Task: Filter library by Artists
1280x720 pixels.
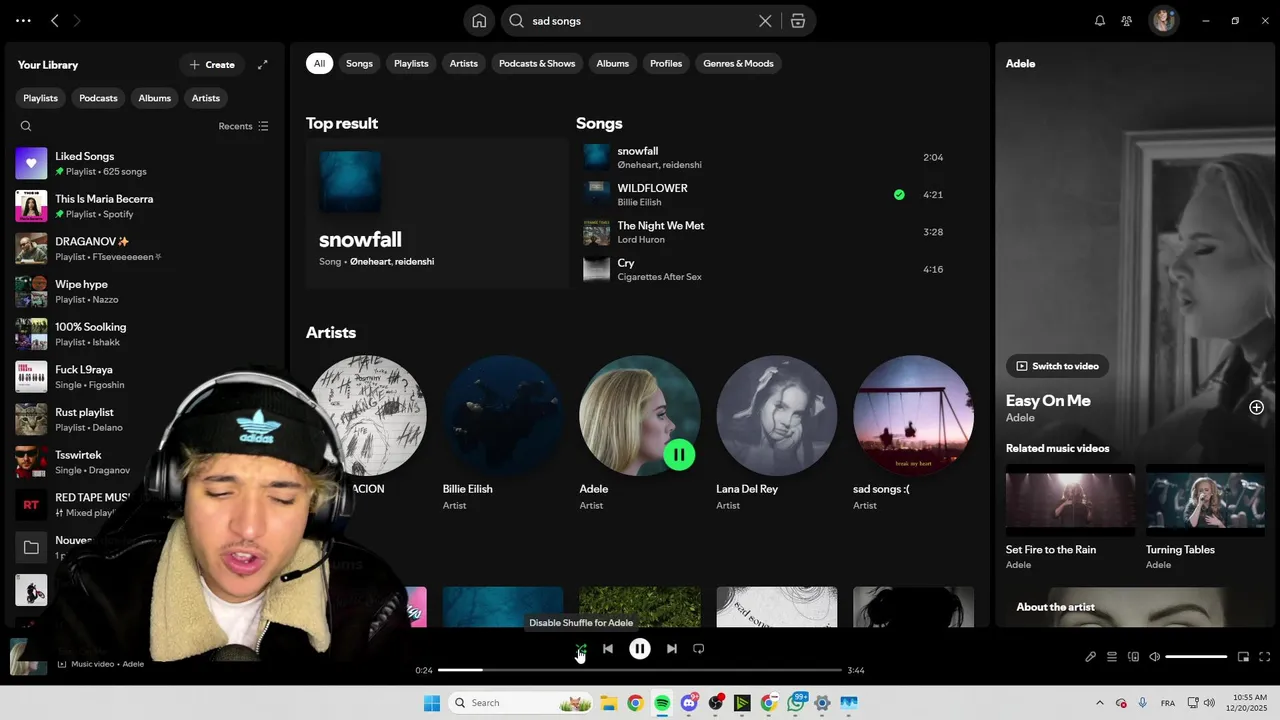Action: click(206, 98)
